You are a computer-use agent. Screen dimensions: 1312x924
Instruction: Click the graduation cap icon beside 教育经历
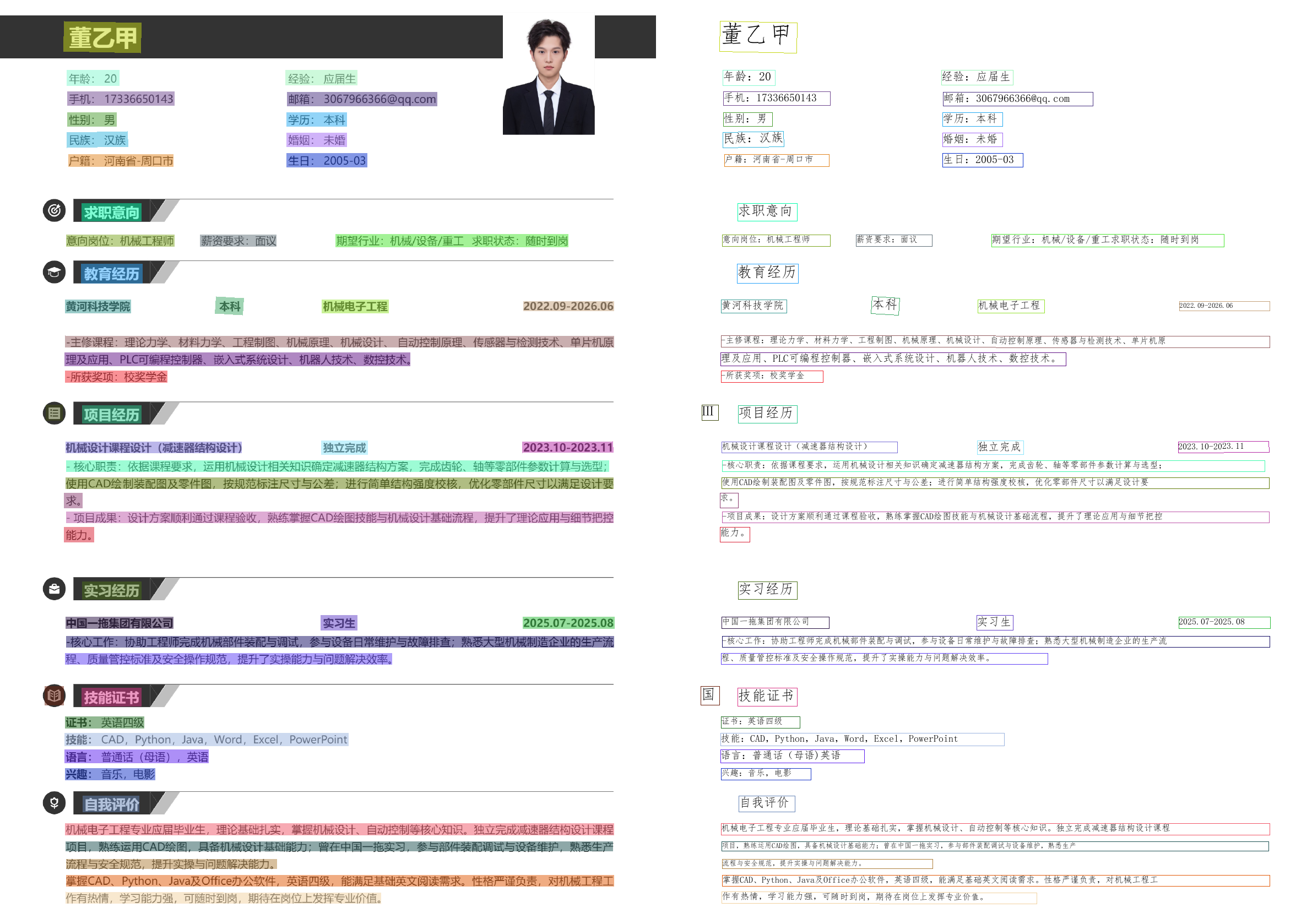(x=55, y=272)
